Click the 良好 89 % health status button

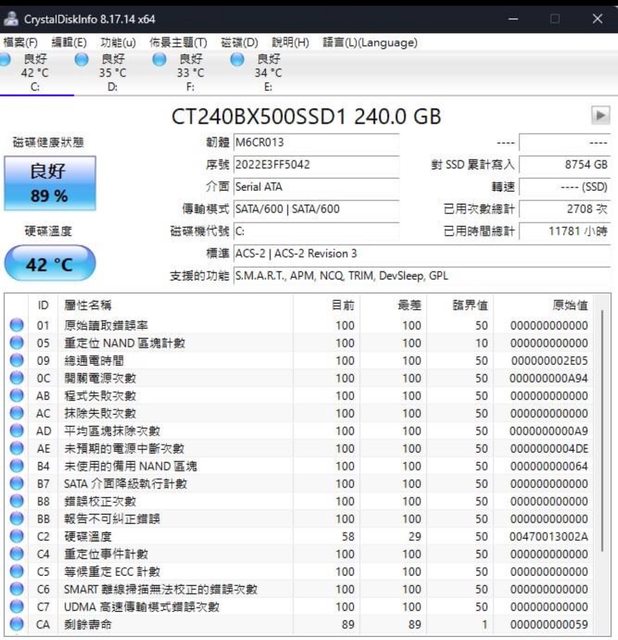pos(49,183)
